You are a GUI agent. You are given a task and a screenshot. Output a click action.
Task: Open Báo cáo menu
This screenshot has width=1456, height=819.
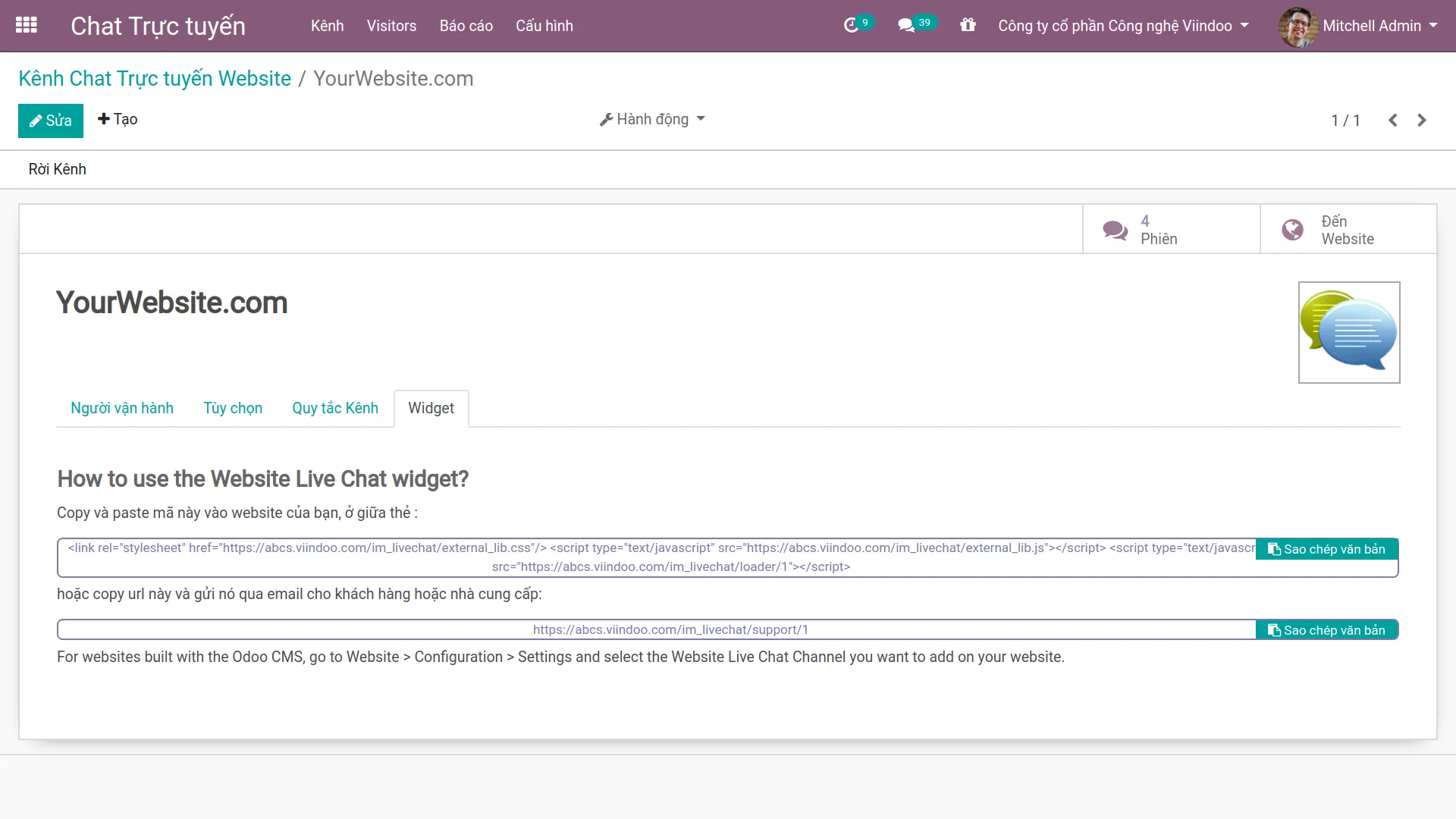click(466, 26)
